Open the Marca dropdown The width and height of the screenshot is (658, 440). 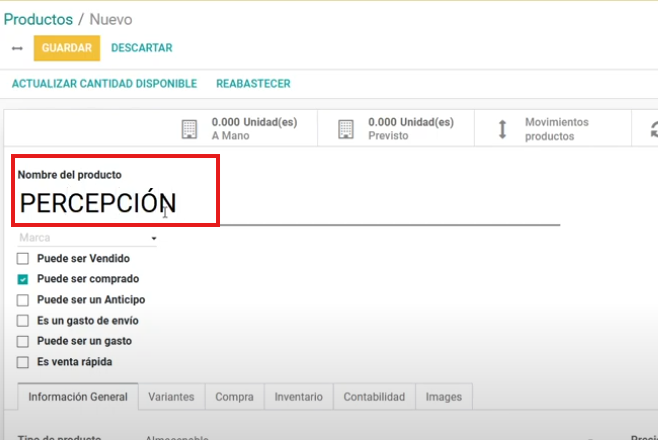[x=87, y=238]
